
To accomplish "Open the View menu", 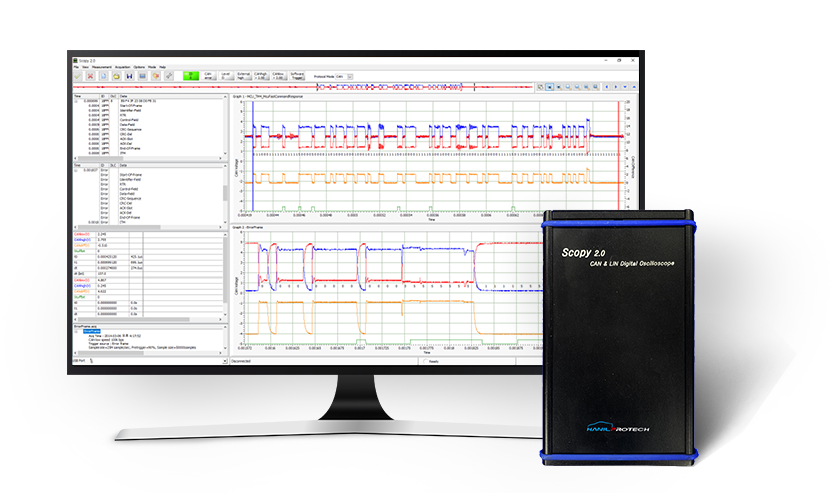I will coord(86,67).
